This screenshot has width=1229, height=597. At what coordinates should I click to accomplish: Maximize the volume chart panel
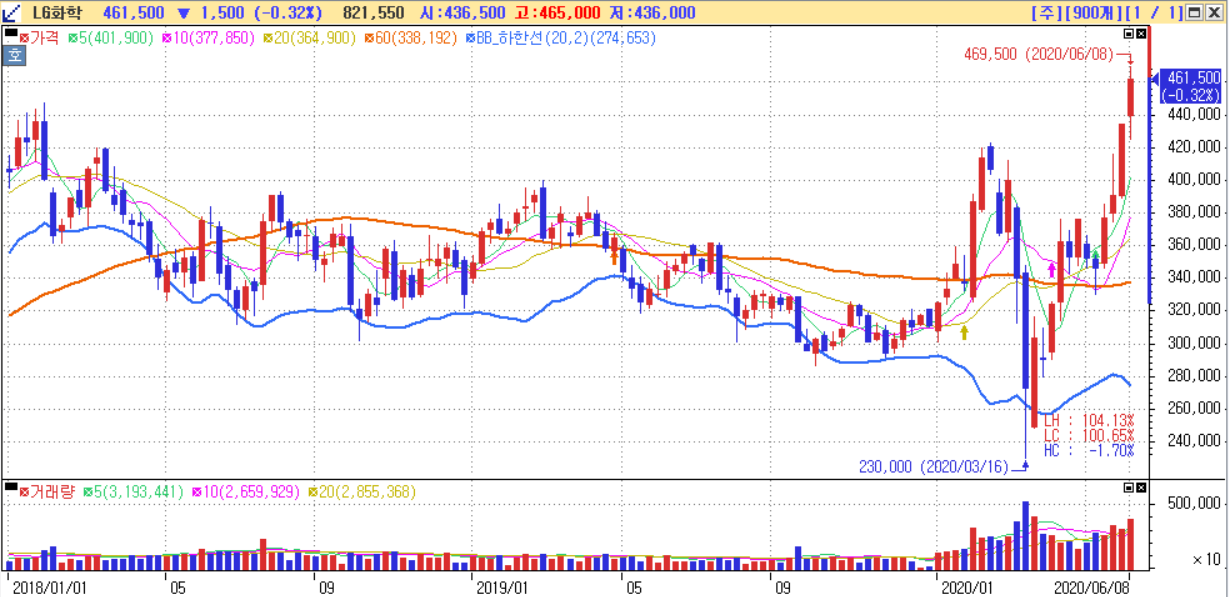pos(1129,487)
